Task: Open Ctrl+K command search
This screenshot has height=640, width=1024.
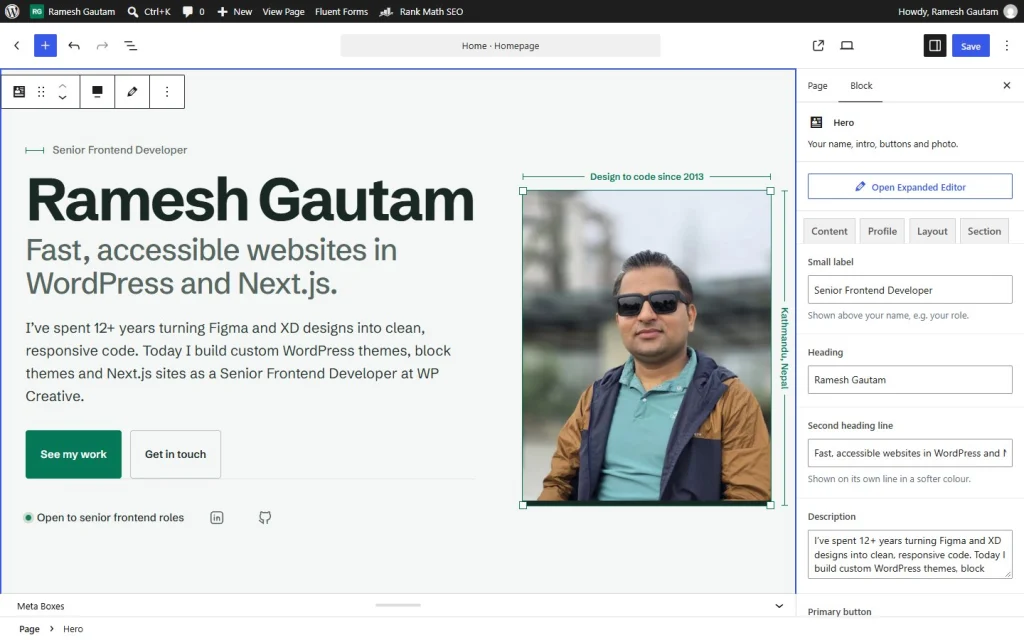Action: point(149,11)
